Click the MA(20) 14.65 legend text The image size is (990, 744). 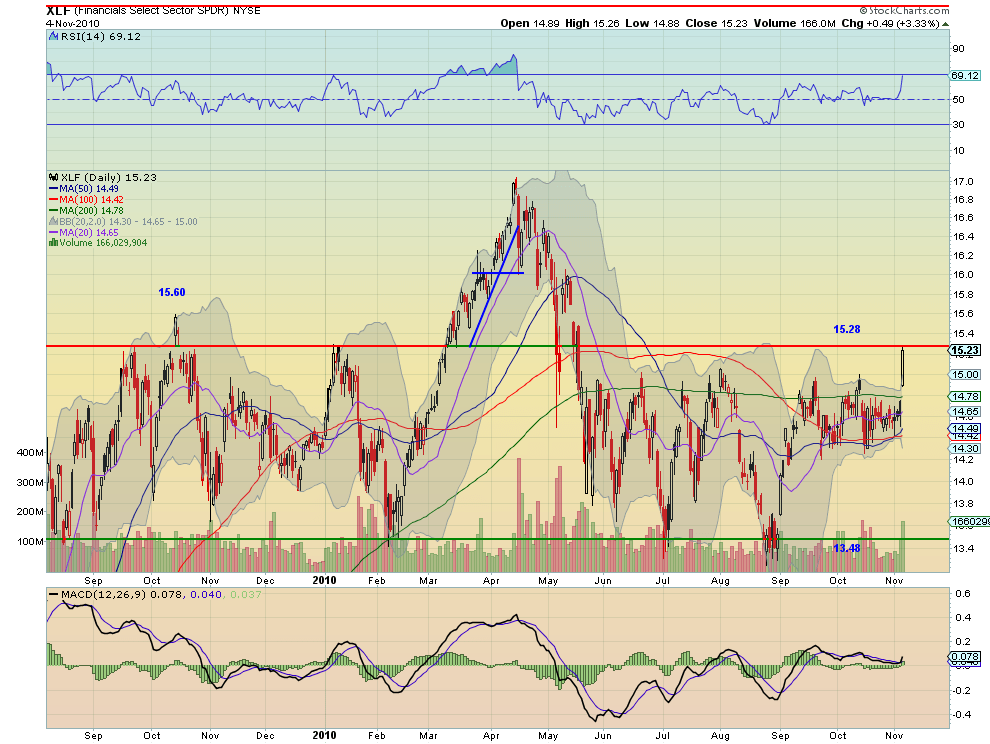pos(88,232)
